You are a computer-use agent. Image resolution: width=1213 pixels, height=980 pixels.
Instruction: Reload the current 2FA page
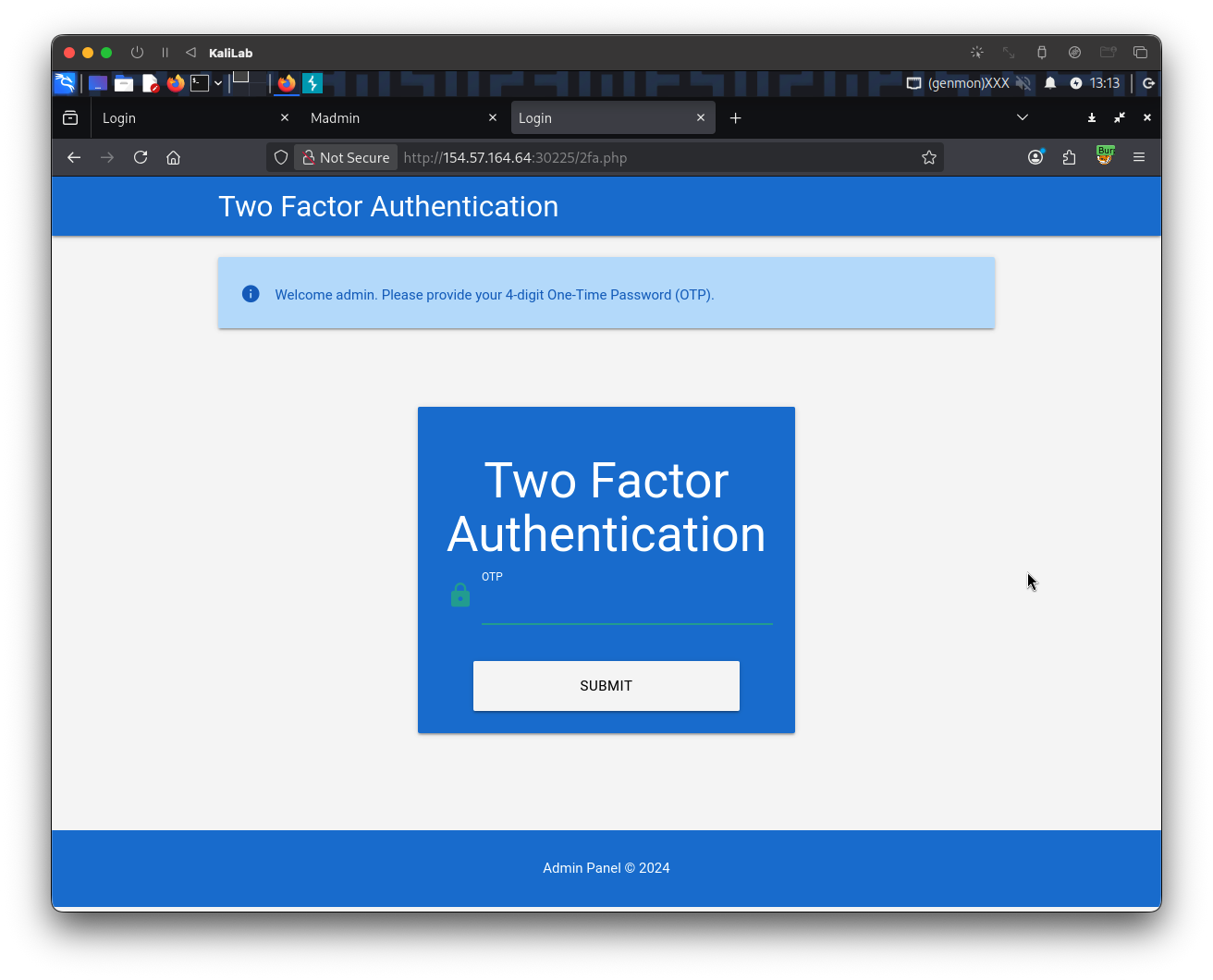click(x=141, y=157)
